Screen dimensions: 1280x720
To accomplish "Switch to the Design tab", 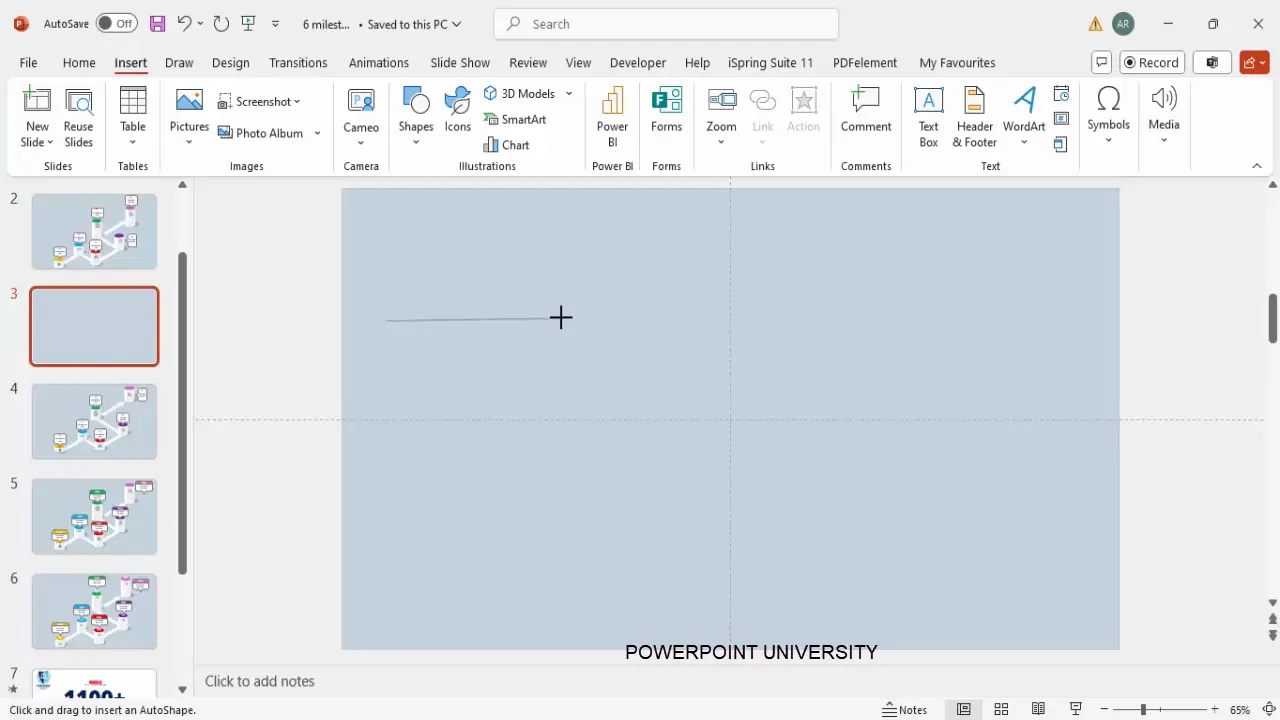I will [x=230, y=62].
